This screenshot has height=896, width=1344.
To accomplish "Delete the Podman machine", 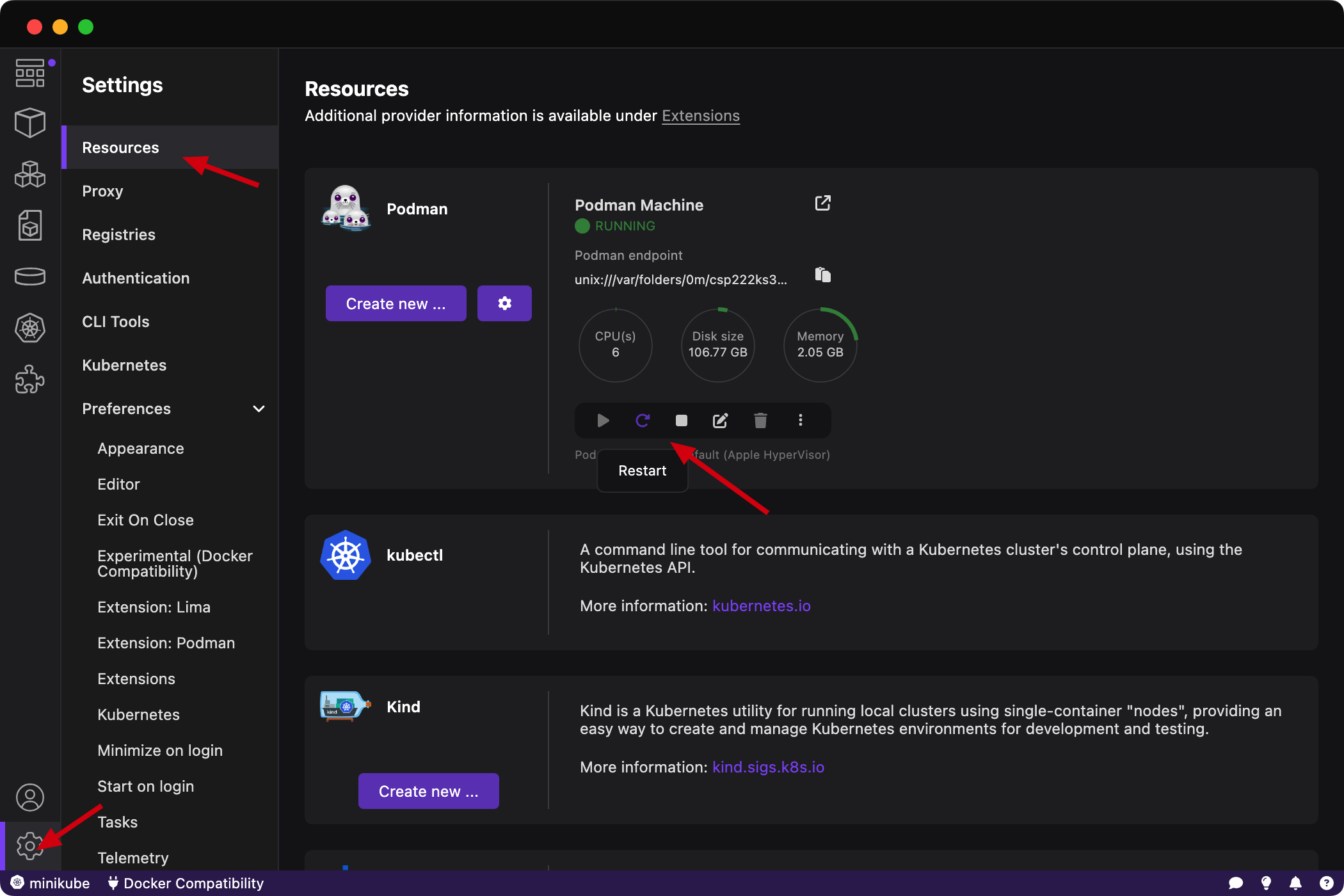I will click(x=760, y=420).
